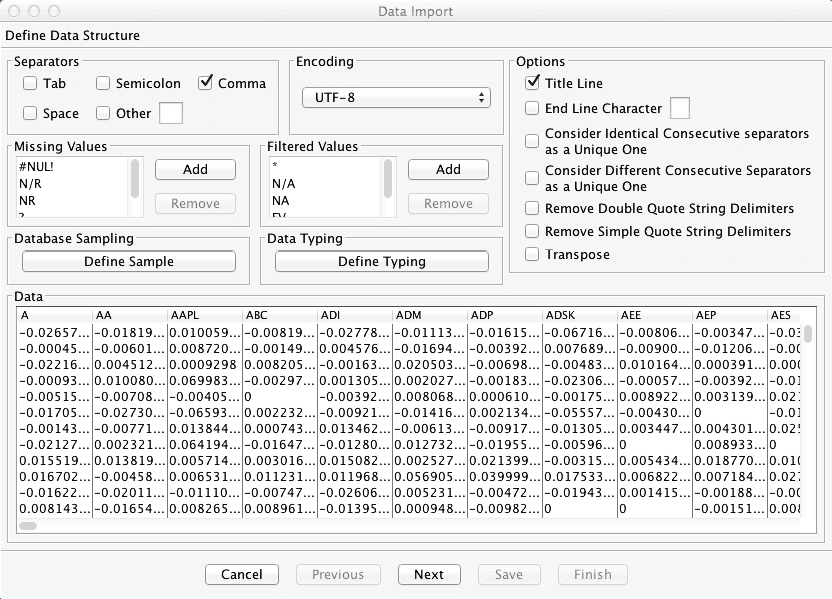Click the Previous button
832x599 pixels.
coord(338,575)
